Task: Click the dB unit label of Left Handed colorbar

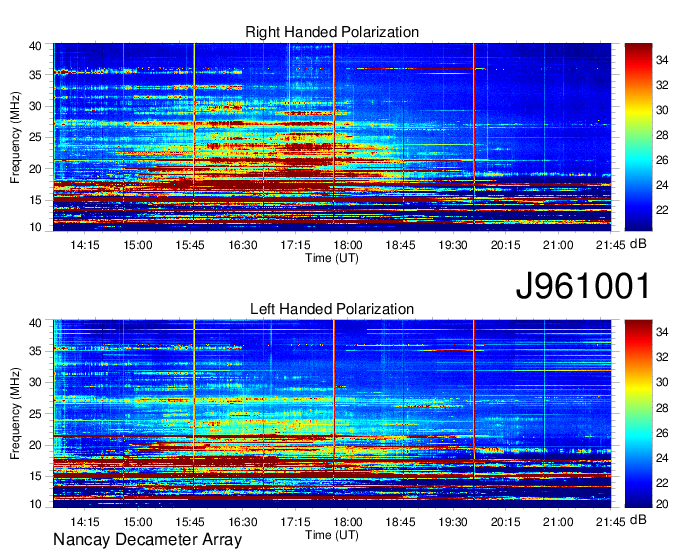Action: click(x=638, y=520)
